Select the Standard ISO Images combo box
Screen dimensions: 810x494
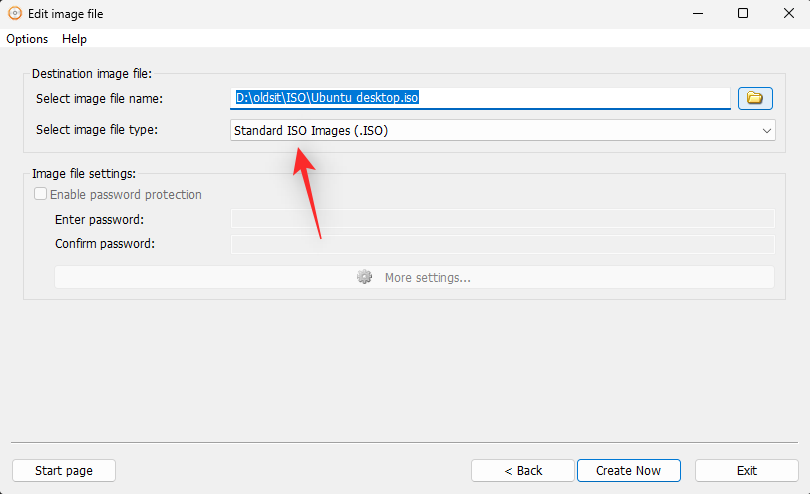502,130
